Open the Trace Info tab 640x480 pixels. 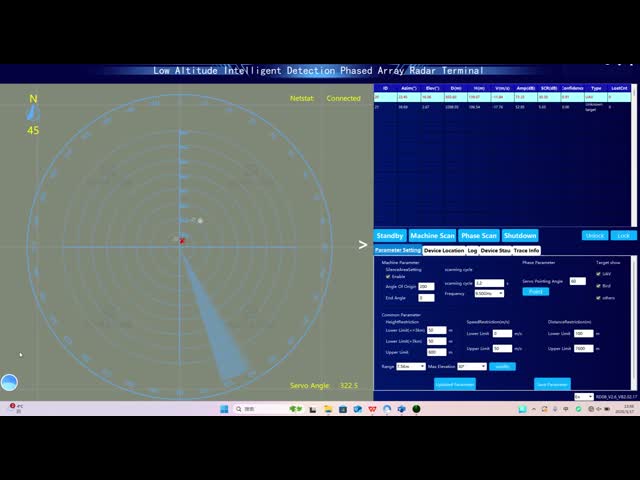coord(527,250)
